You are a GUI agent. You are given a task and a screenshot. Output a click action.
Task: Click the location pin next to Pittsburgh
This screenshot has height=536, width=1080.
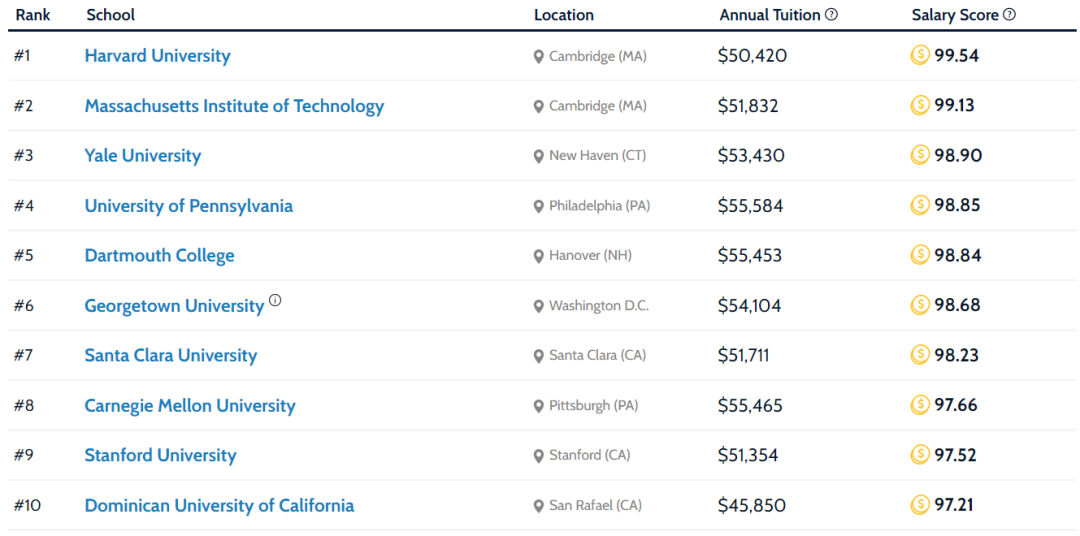pyautogui.click(x=539, y=407)
